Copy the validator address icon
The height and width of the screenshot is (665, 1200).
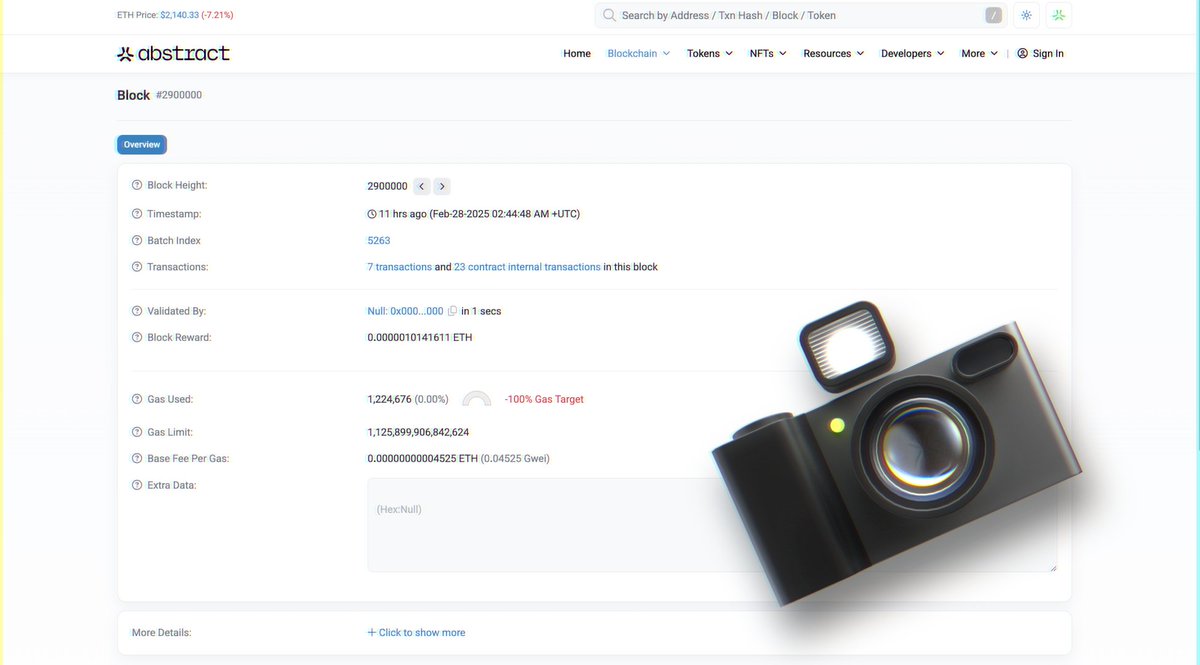pos(453,311)
